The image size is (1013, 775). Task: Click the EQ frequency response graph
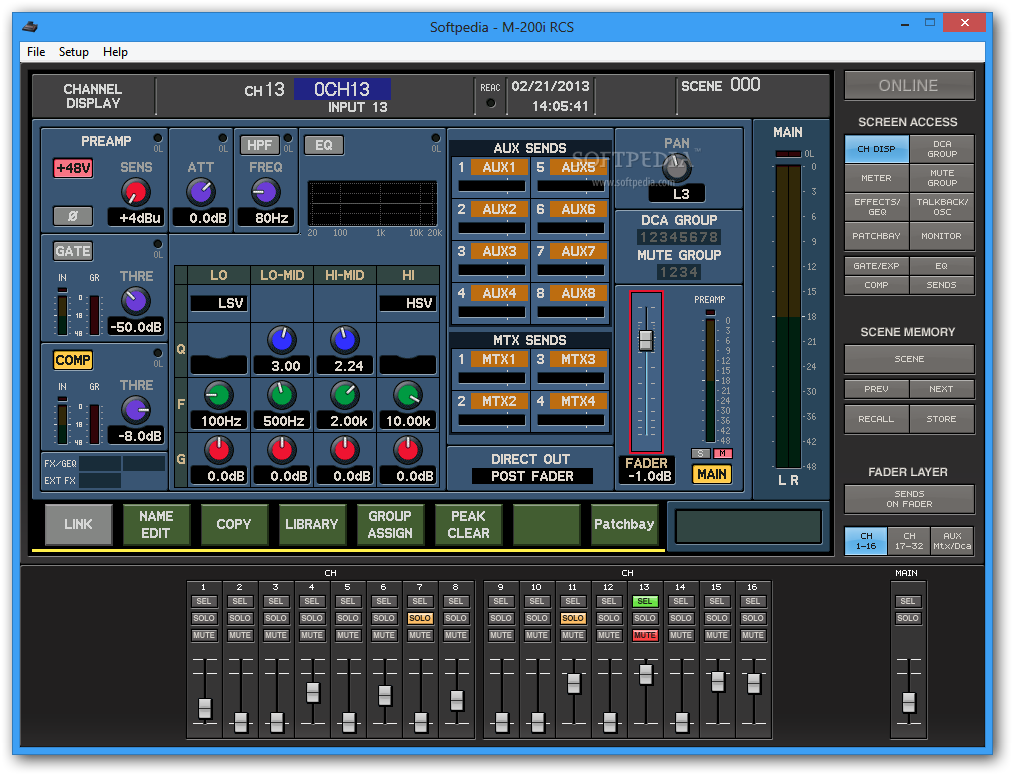click(x=373, y=203)
